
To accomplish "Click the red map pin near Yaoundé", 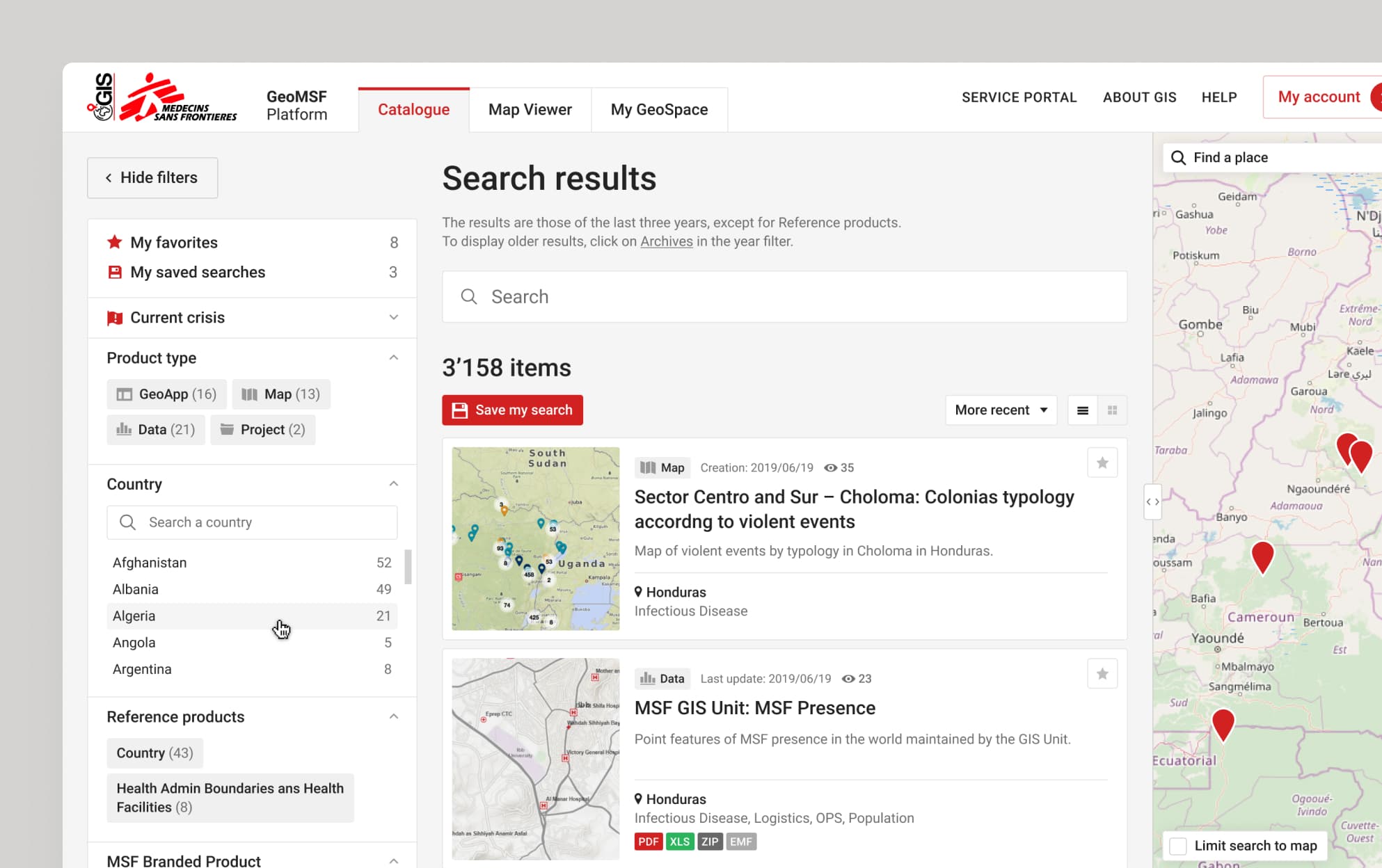I will [1223, 723].
